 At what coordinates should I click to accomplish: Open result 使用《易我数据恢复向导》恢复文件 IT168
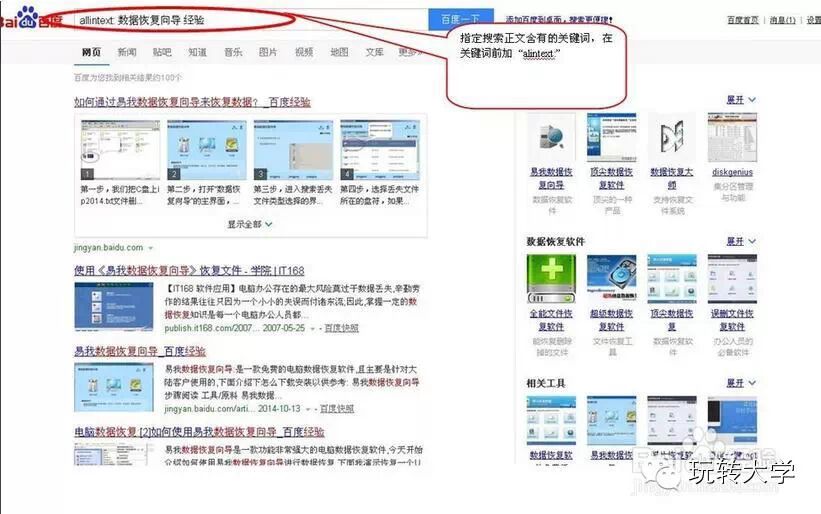pos(189,271)
